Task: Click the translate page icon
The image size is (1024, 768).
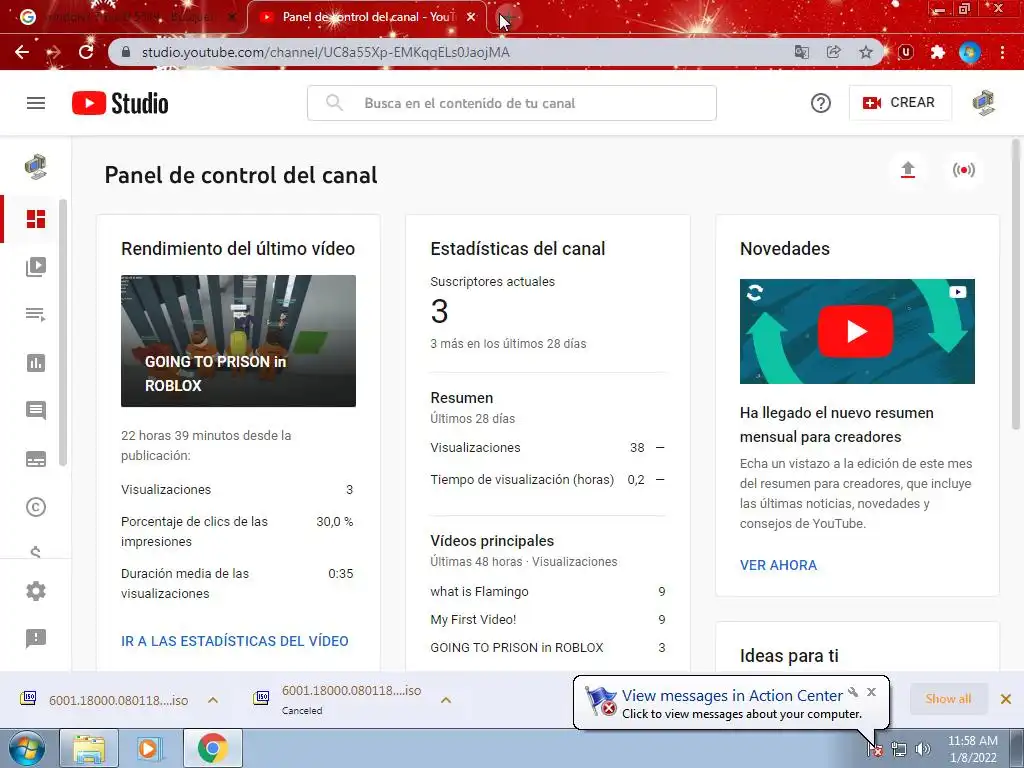Action: (801, 52)
